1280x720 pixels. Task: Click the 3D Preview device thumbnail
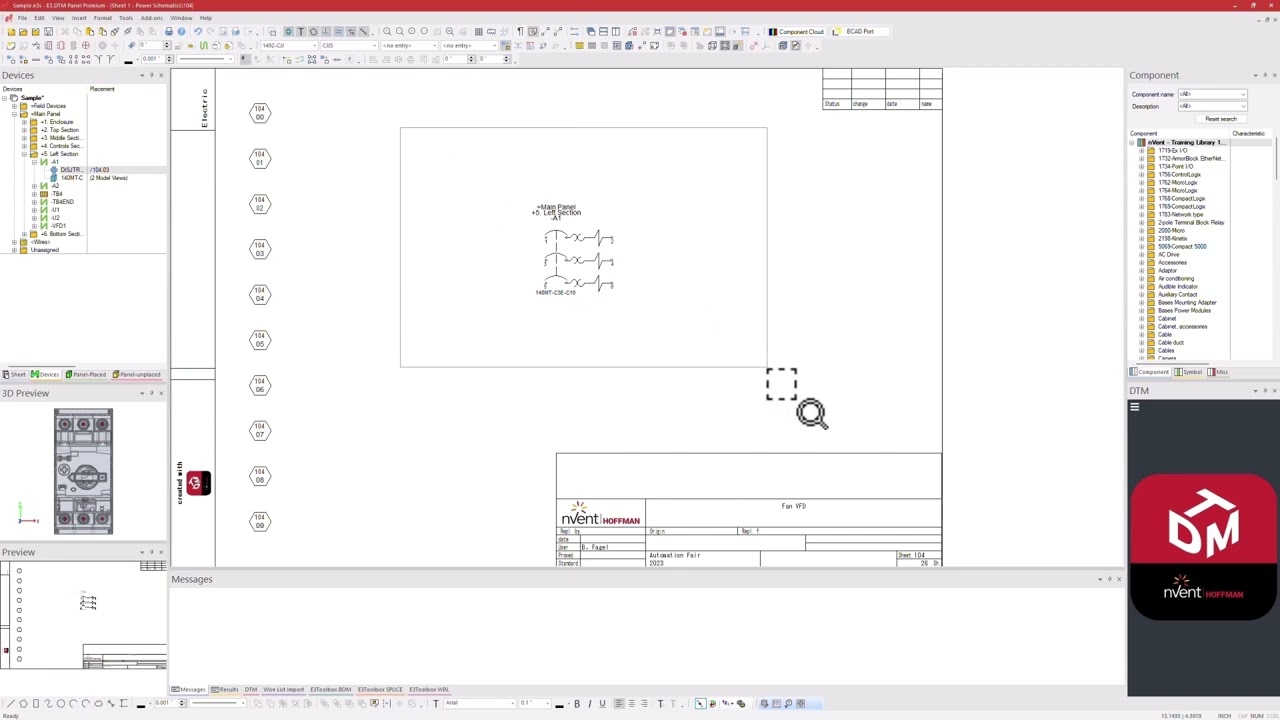point(84,472)
